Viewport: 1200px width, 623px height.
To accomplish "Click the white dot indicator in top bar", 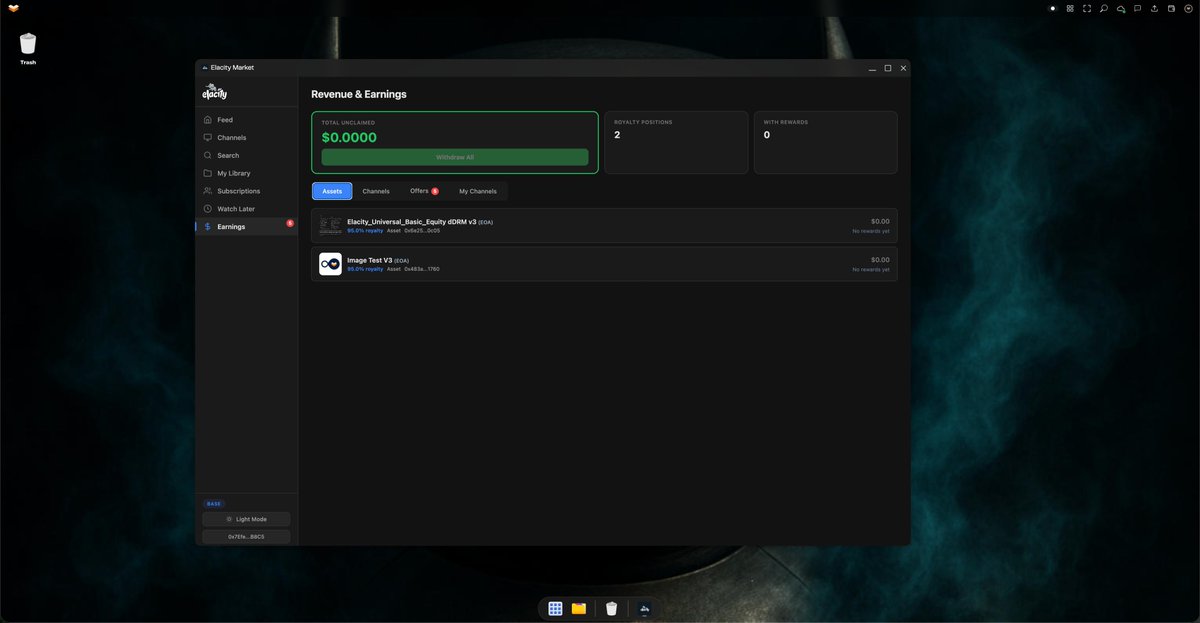I will (1053, 8).
